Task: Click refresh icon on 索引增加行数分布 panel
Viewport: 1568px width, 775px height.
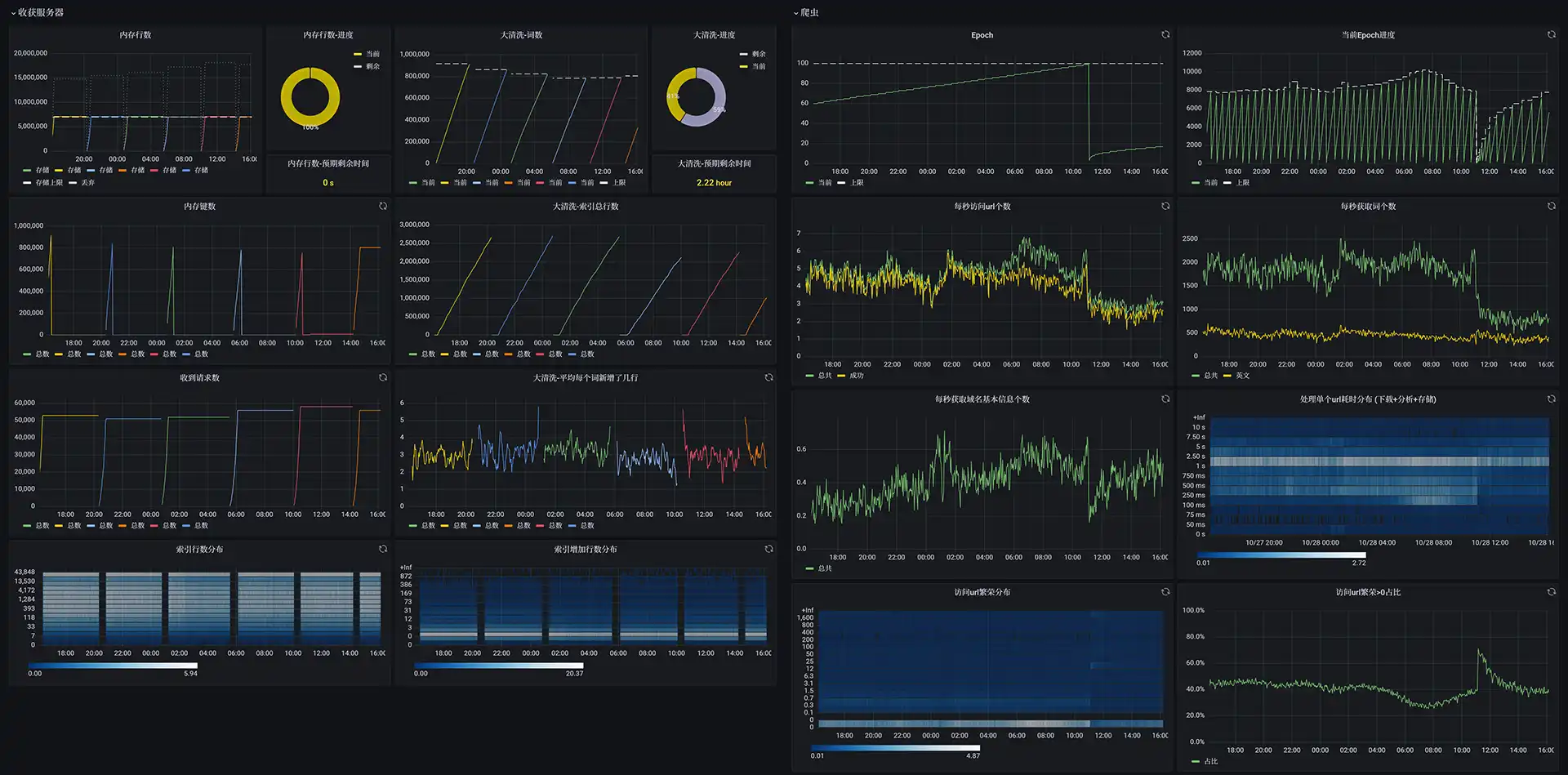Action: [x=768, y=549]
